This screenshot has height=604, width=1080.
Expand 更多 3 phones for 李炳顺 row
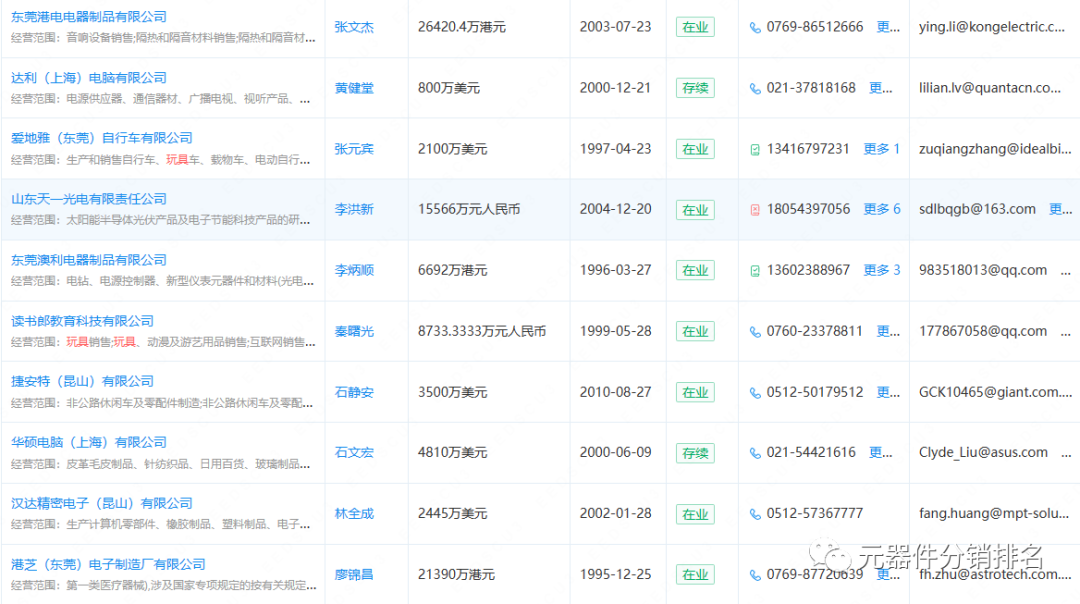coord(882,270)
